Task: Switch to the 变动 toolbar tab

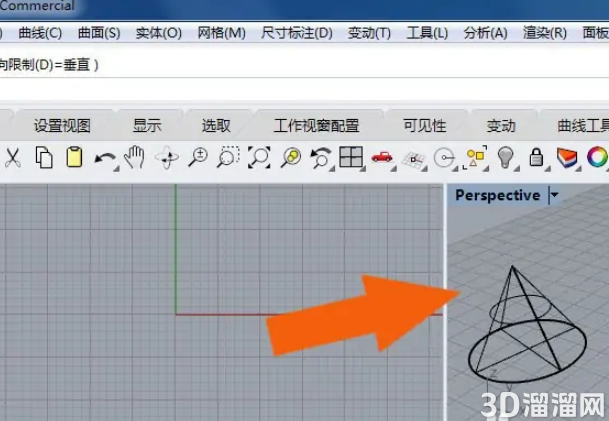Action: coord(501,125)
